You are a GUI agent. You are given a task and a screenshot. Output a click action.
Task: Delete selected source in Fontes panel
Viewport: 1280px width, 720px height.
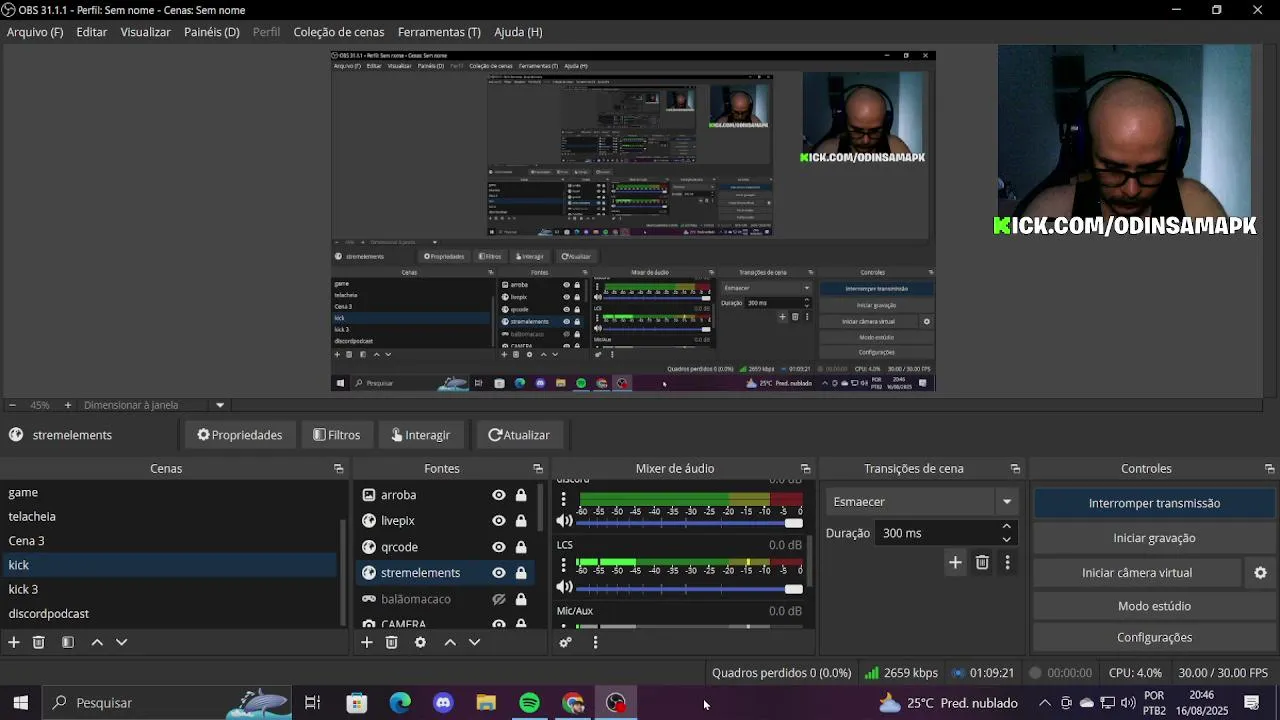point(392,642)
